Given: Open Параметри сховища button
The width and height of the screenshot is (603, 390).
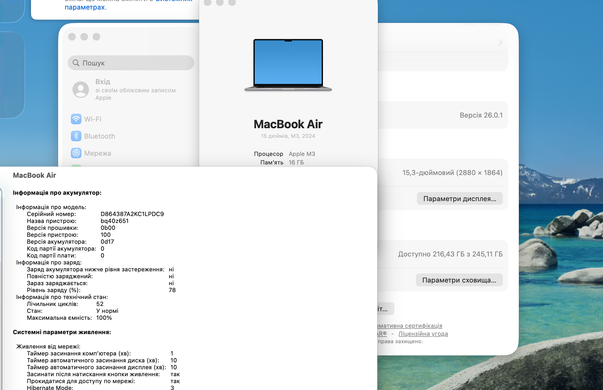Looking at the screenshot, I should (x=459, y=280).
